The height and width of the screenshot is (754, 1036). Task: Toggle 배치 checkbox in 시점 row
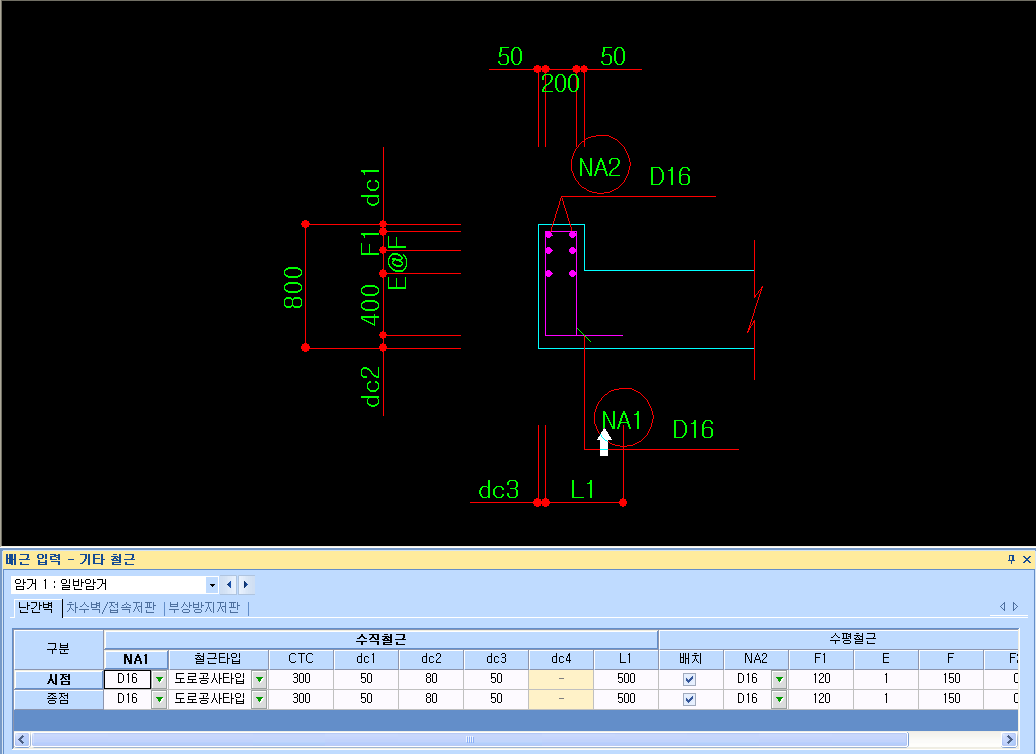tap(689, 679)
